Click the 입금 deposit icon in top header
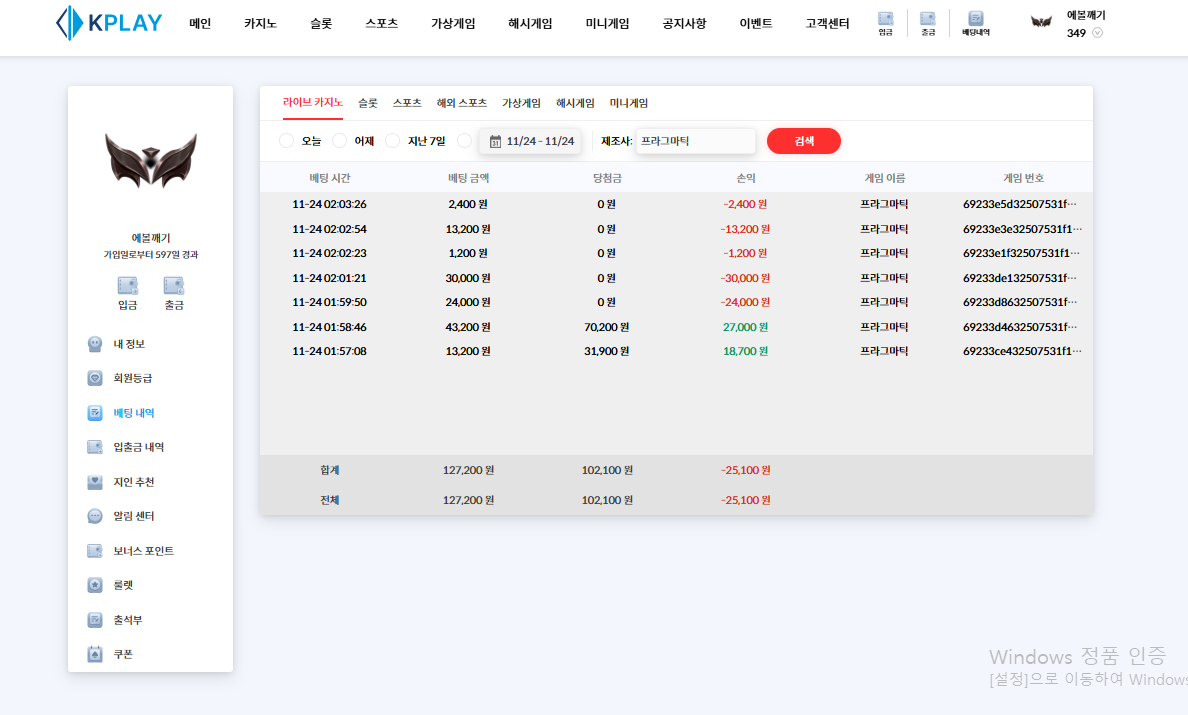The height and width of the screenshot is (715, 1188). click(885, 23)
